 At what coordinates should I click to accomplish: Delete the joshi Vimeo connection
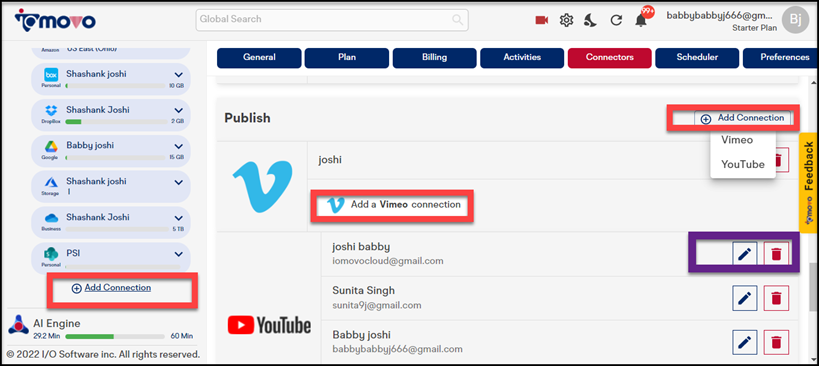(780, 160)
